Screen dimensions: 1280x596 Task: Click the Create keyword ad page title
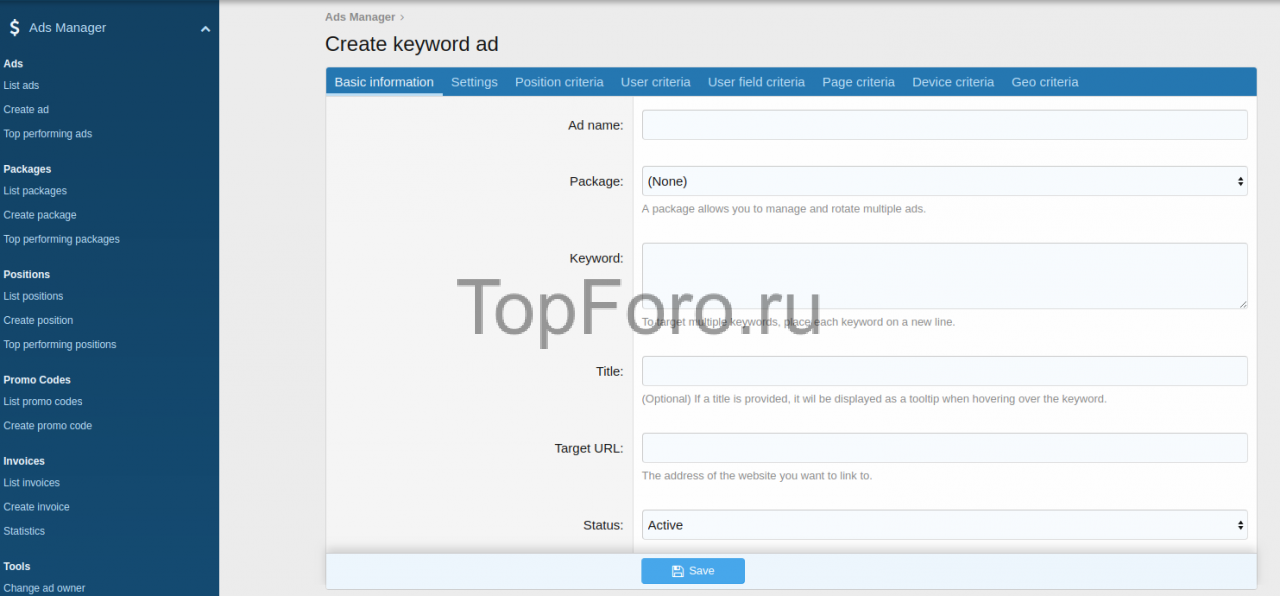[412, 44]
